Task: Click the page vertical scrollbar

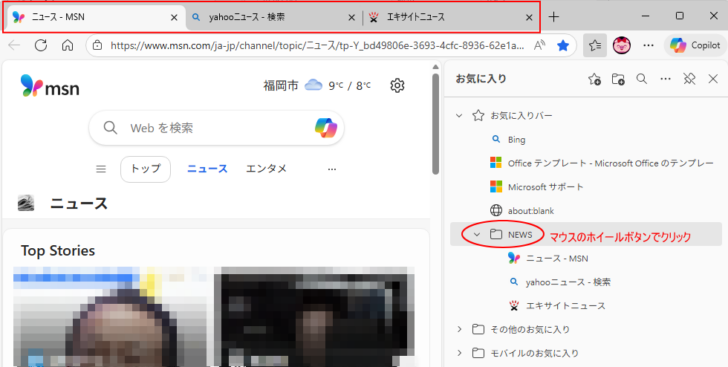Action: 436,123
